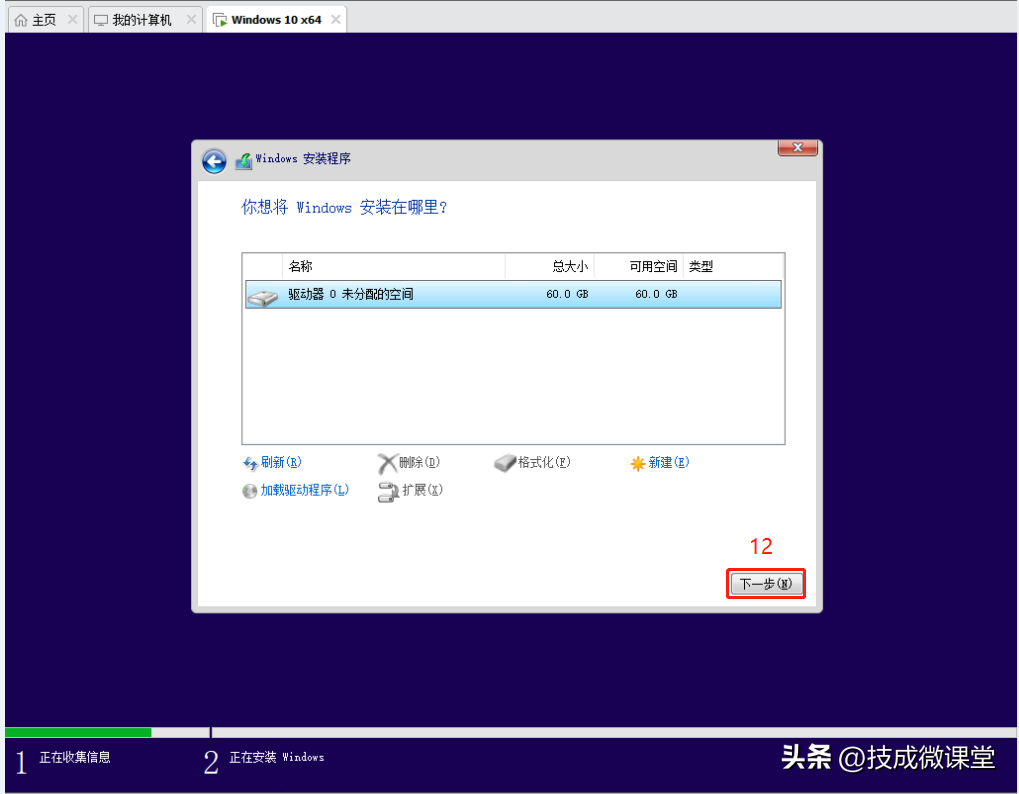This screenshot has height=794, width=1019.
Task: Click the 加载驱动程序(L) link
Action: [x=305, y=490]
